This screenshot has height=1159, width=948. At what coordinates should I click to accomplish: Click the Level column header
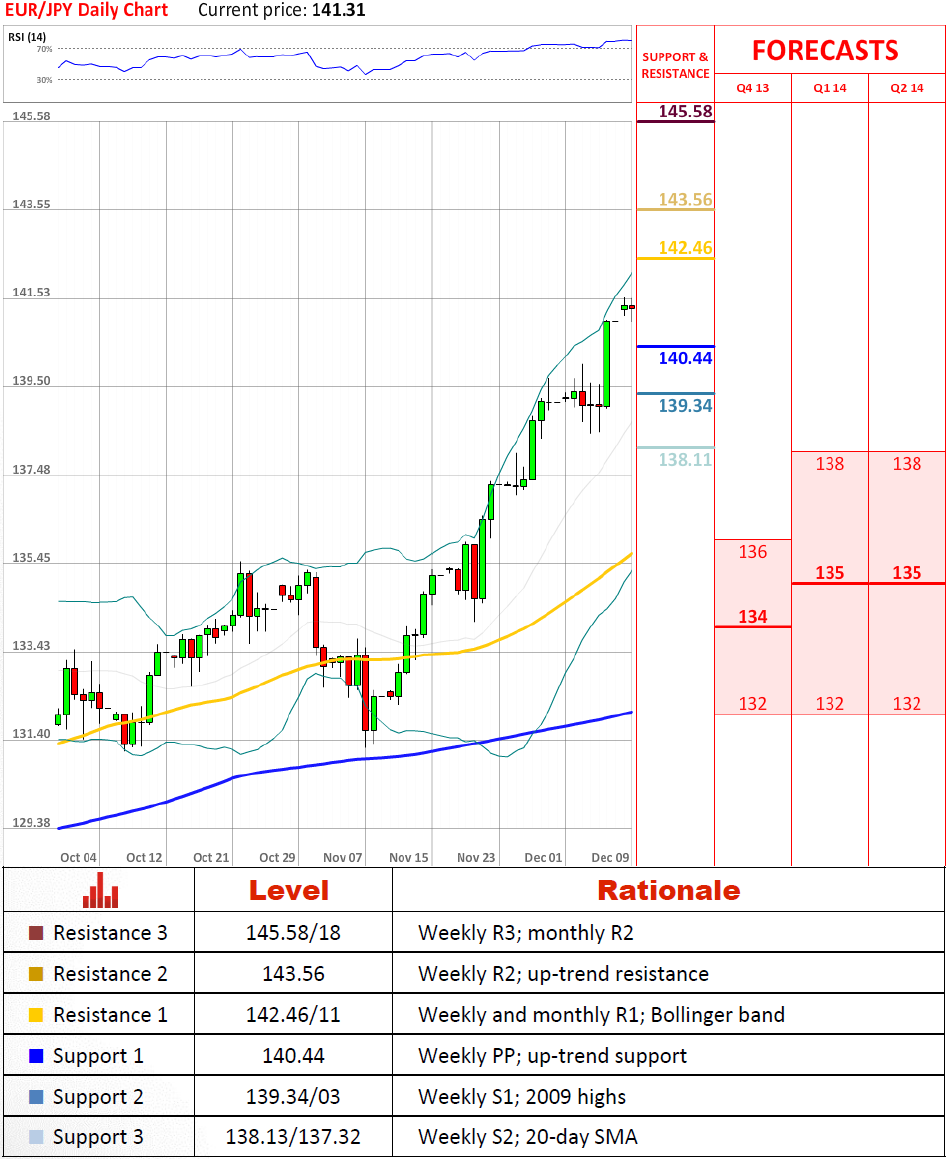288,890
